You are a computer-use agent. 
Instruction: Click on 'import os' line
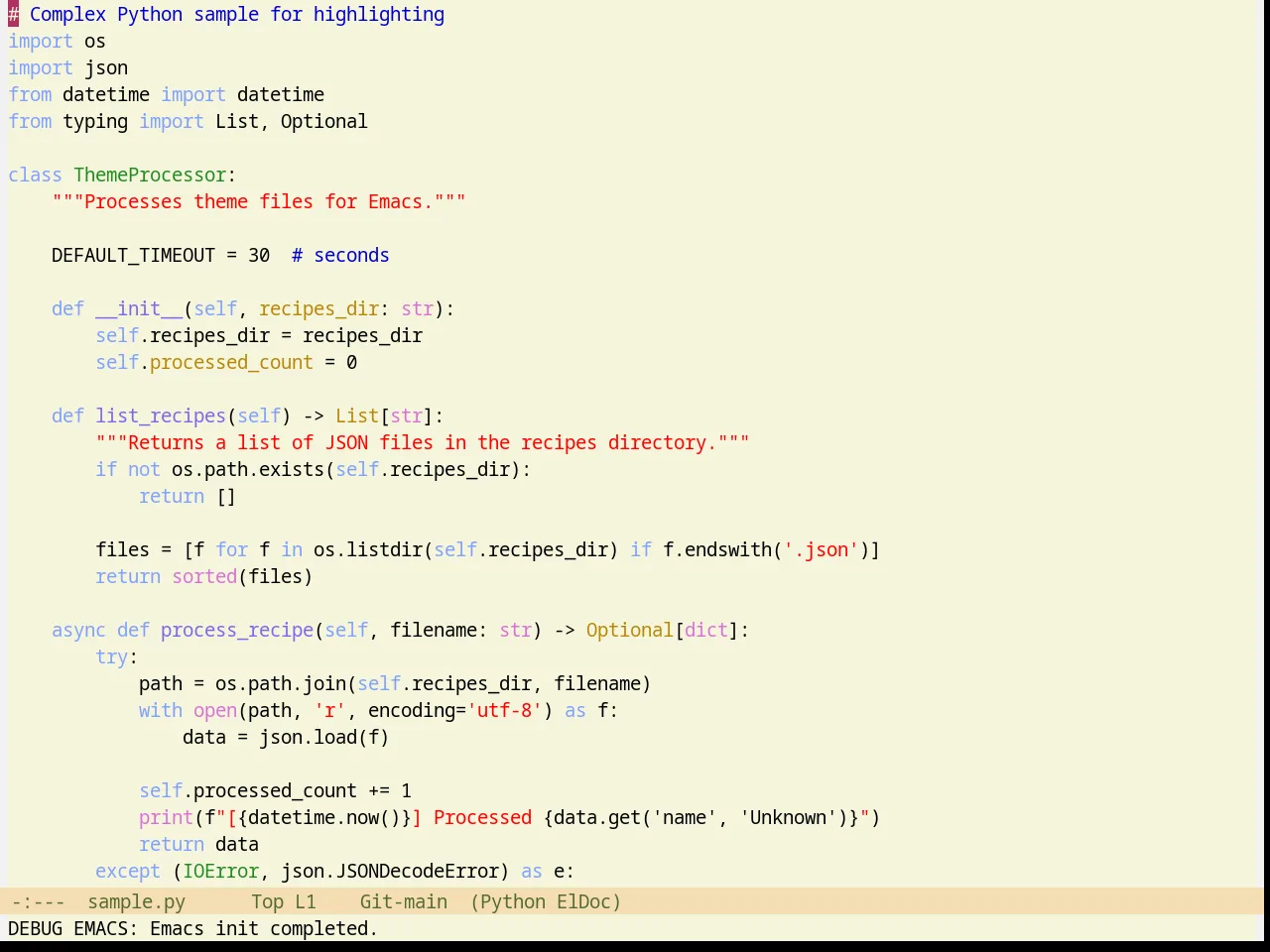57,41
